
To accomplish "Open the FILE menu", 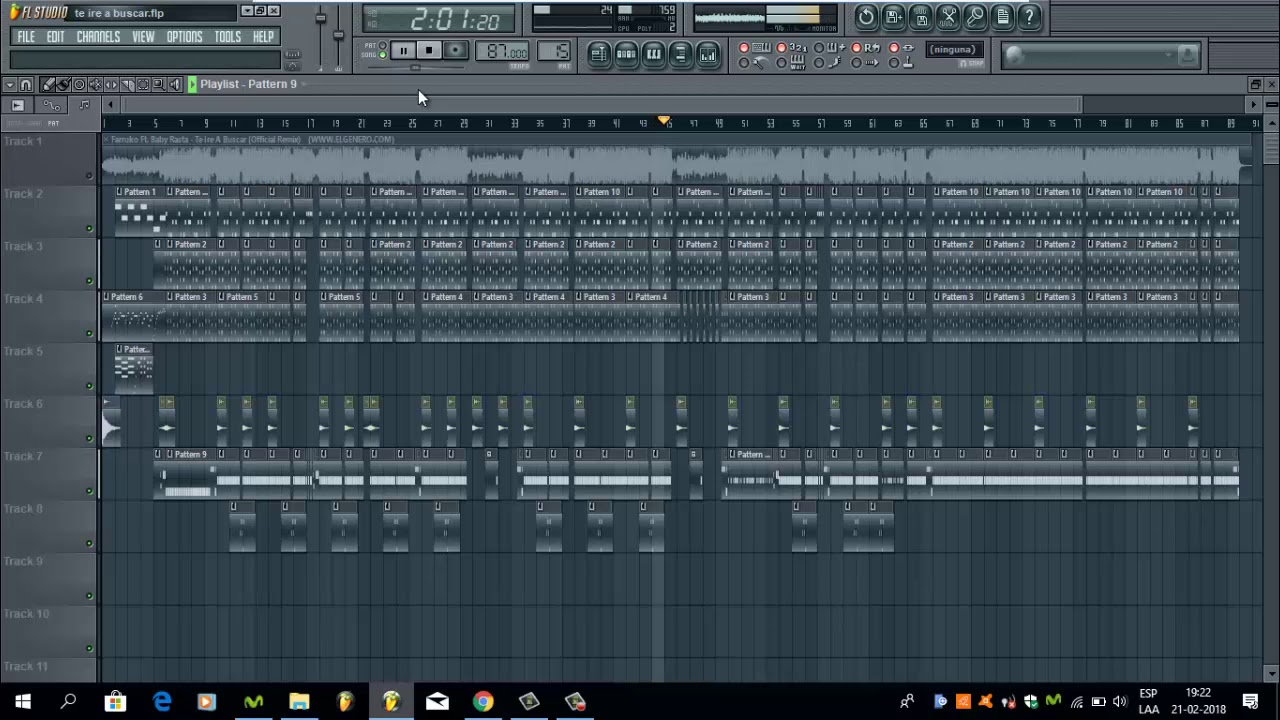I will (x=26, y=37).
